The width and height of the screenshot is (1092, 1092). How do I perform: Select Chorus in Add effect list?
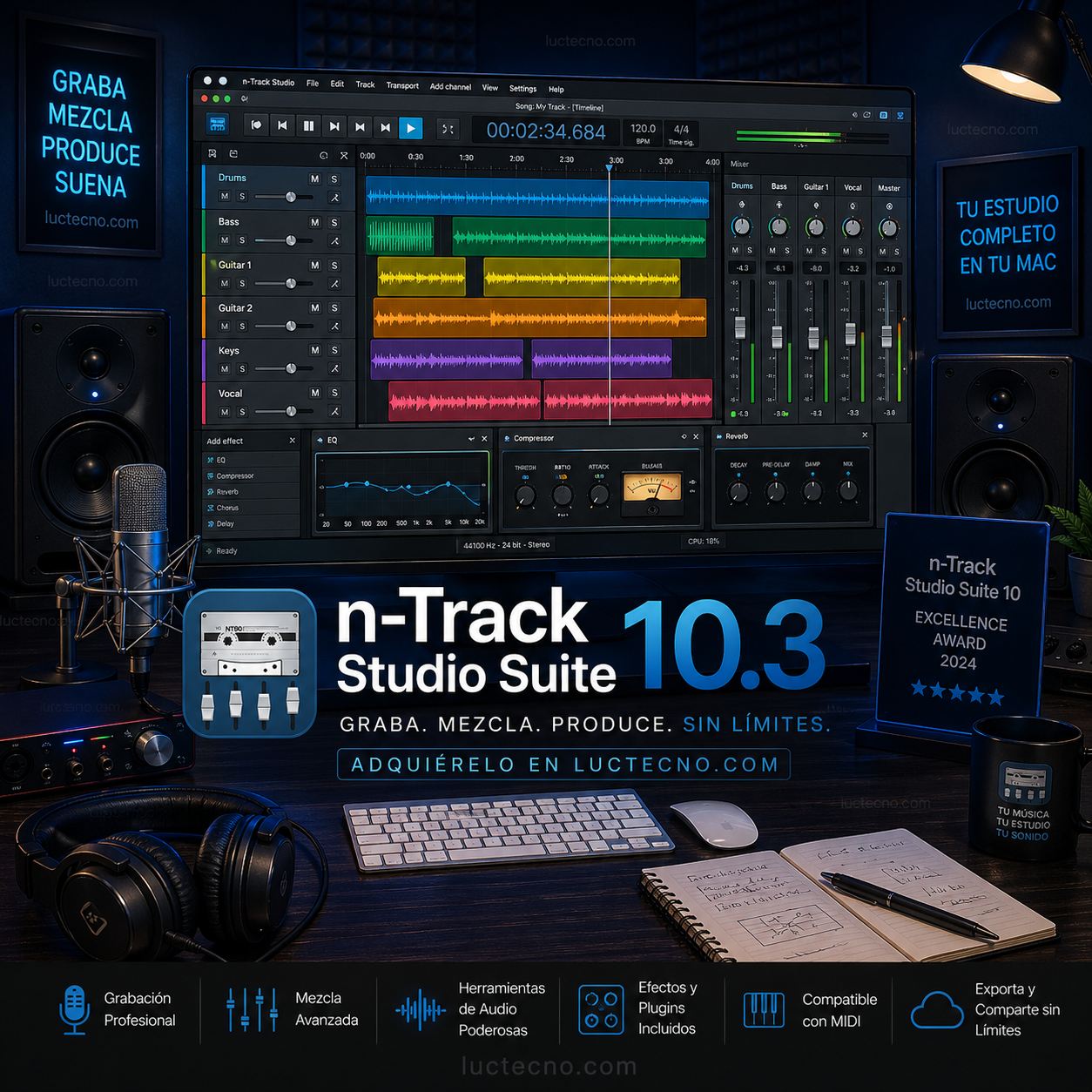251,508
